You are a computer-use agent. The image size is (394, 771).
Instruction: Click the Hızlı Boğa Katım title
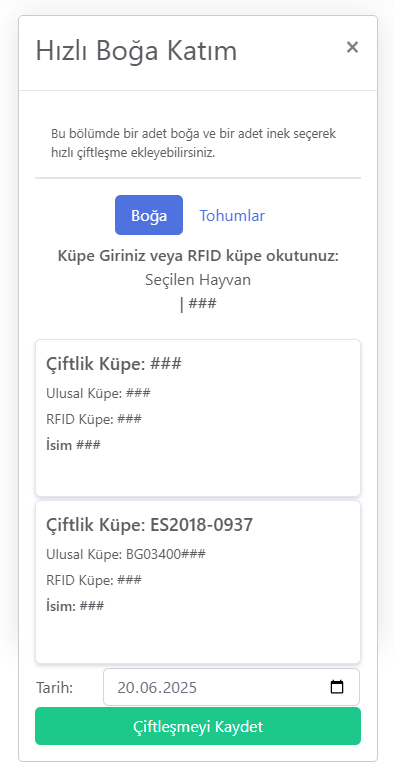tap(136, 51)
